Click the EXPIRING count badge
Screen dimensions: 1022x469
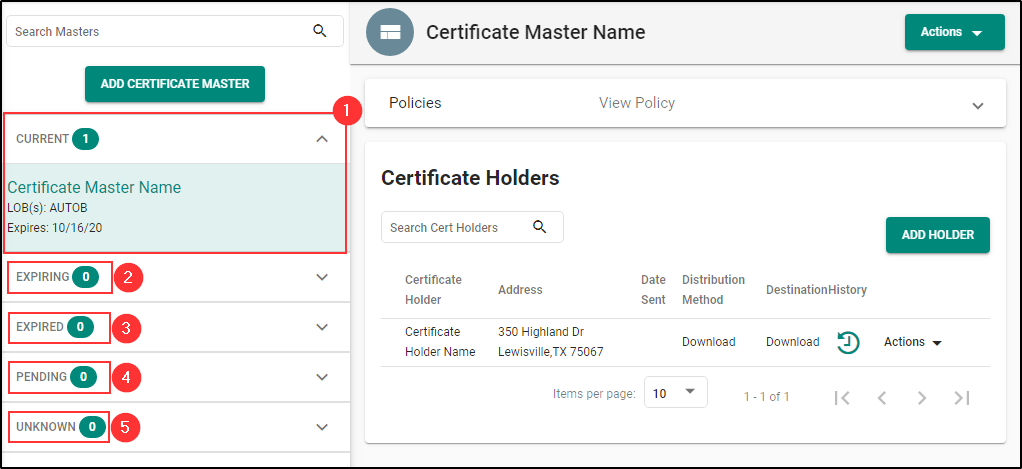[x=85, y=277]
